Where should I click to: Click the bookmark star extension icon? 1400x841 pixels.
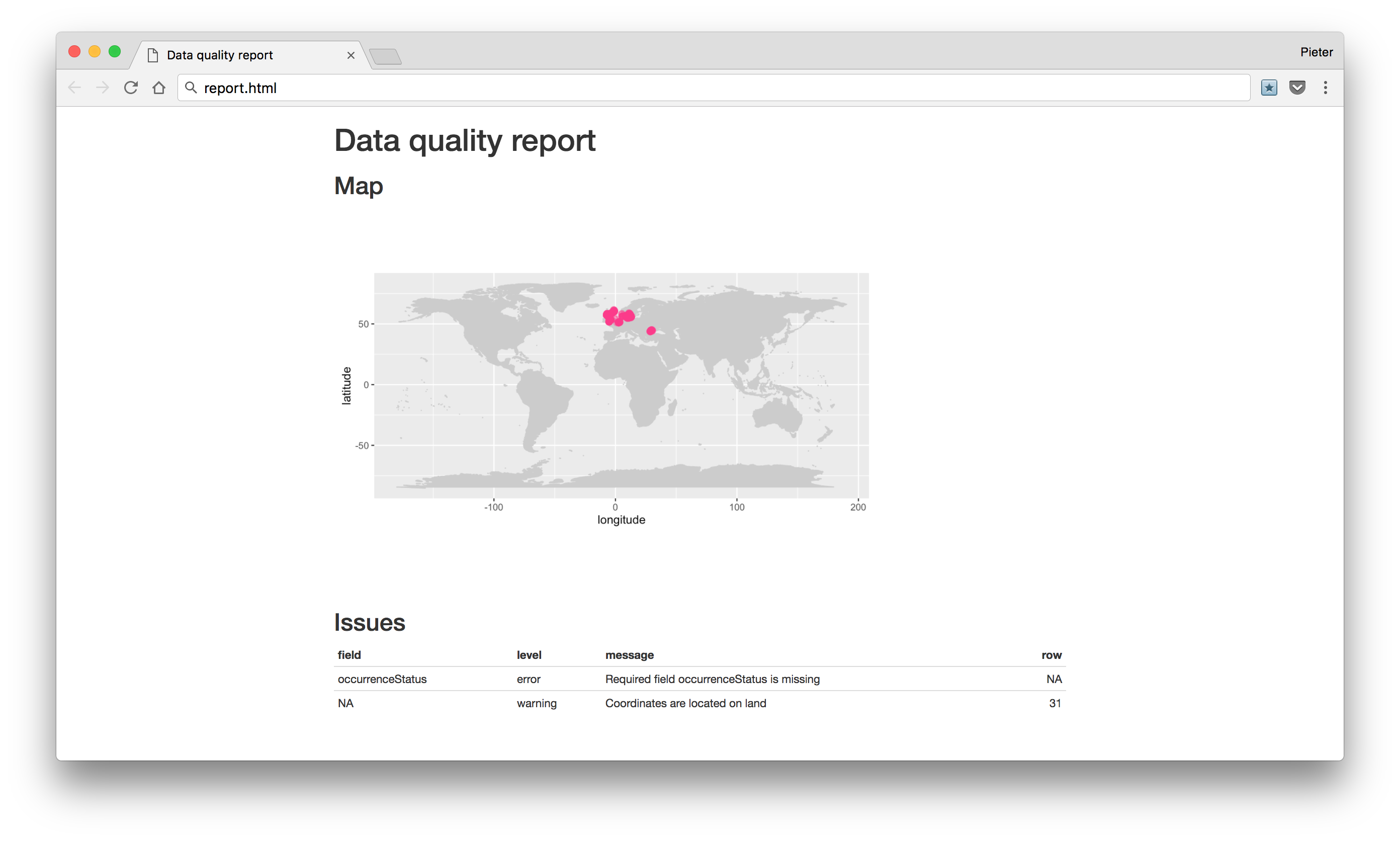click(x=1269, y=88)
